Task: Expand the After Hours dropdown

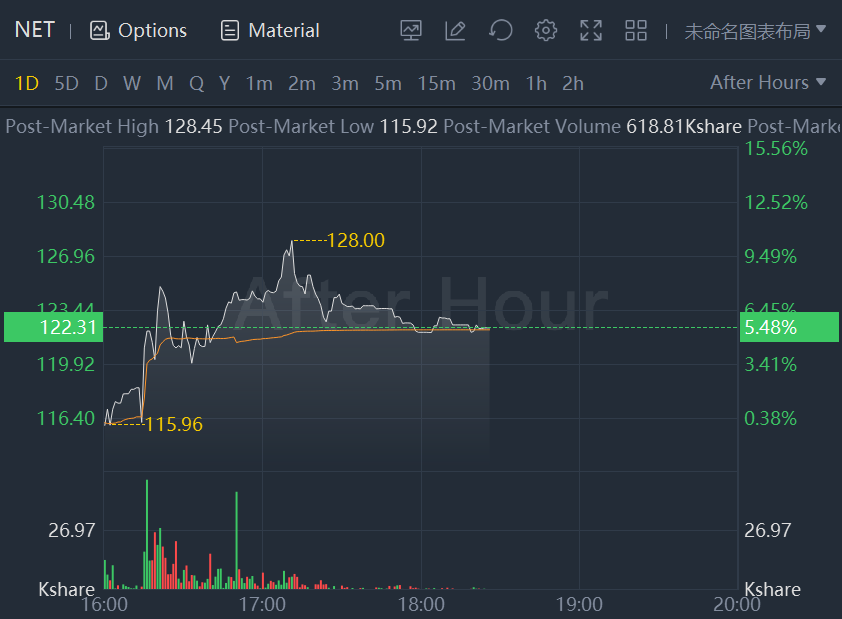Action: click(767, 83)
